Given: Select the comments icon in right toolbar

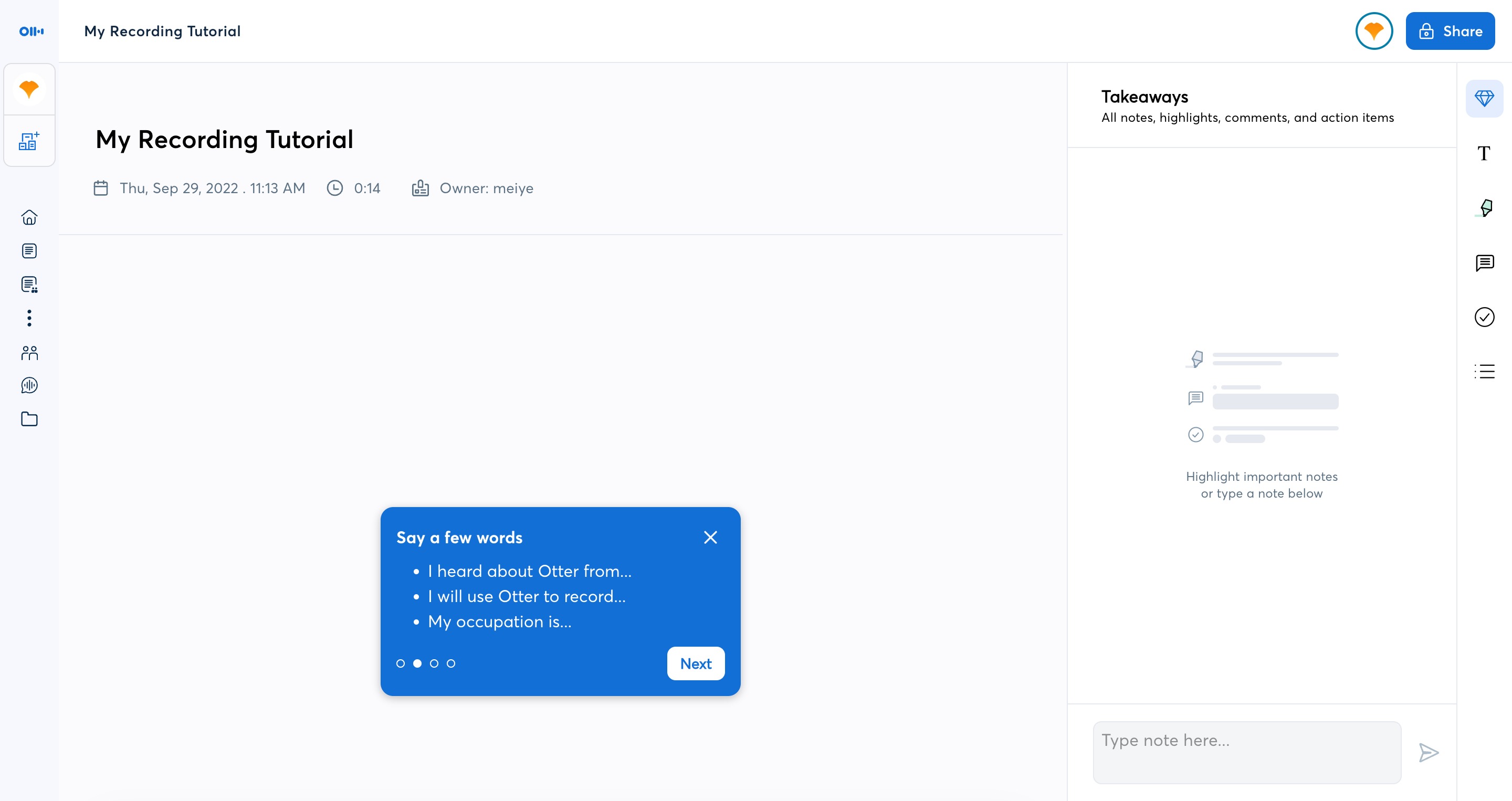Looking at the screenshot, I should [x=1484, y=263].
